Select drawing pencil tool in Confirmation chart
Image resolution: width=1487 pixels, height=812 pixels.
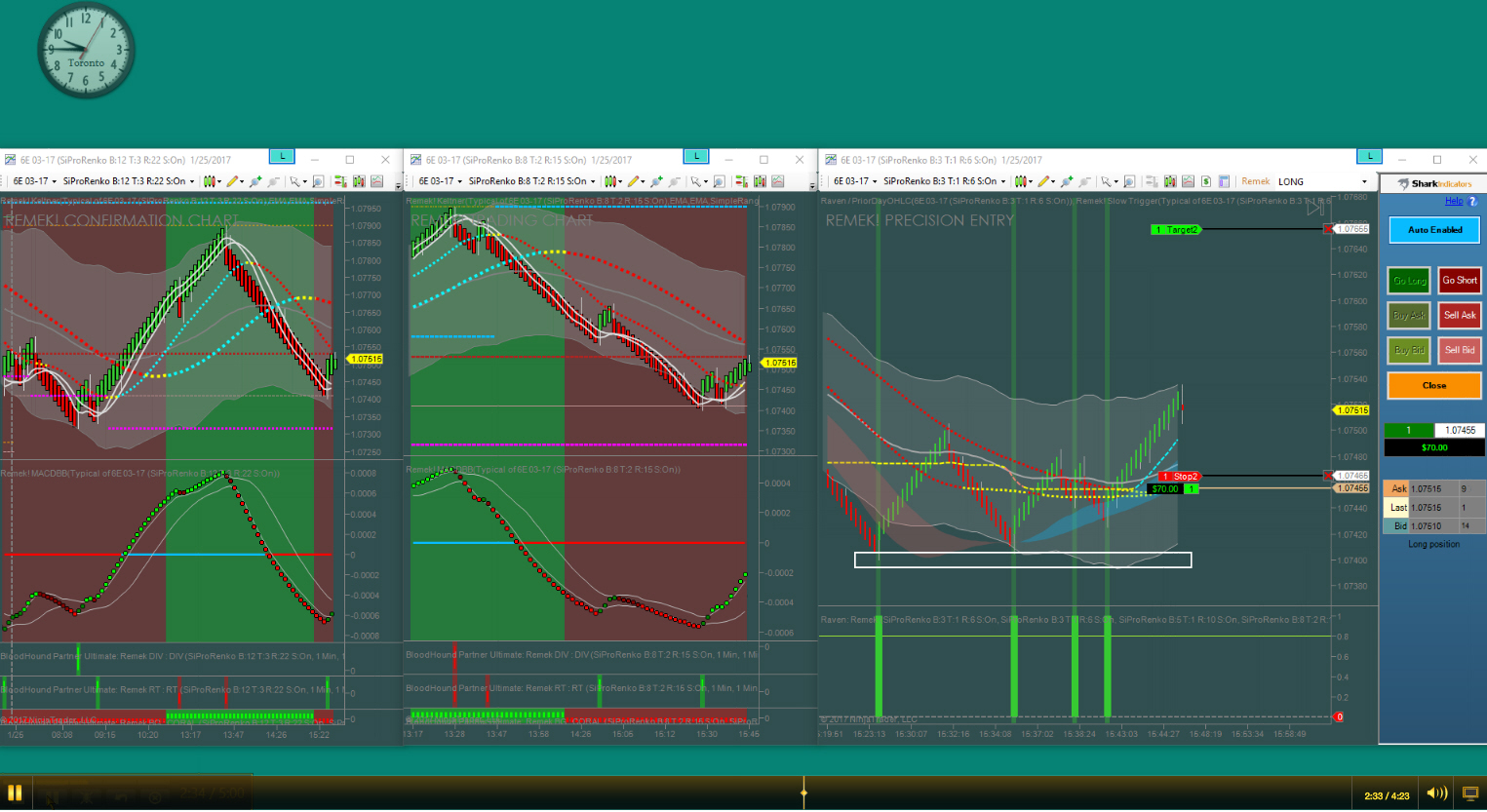pos(232,181)
